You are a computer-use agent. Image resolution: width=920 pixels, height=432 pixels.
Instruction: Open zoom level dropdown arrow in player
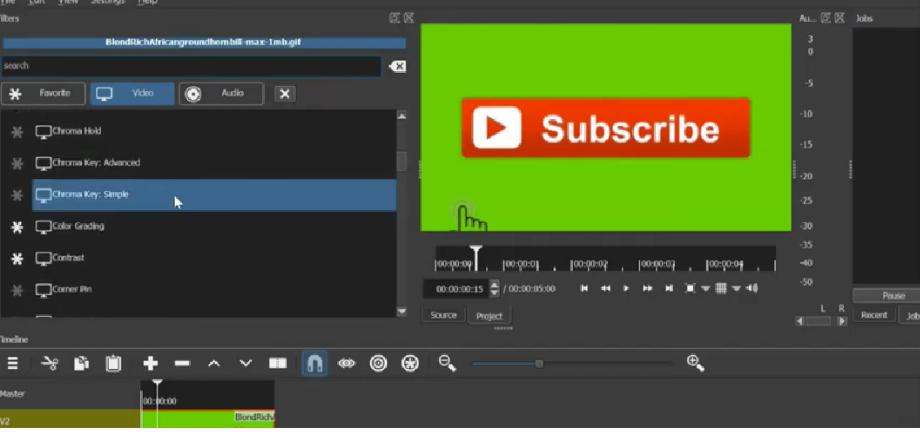click(x=705, y=288)
